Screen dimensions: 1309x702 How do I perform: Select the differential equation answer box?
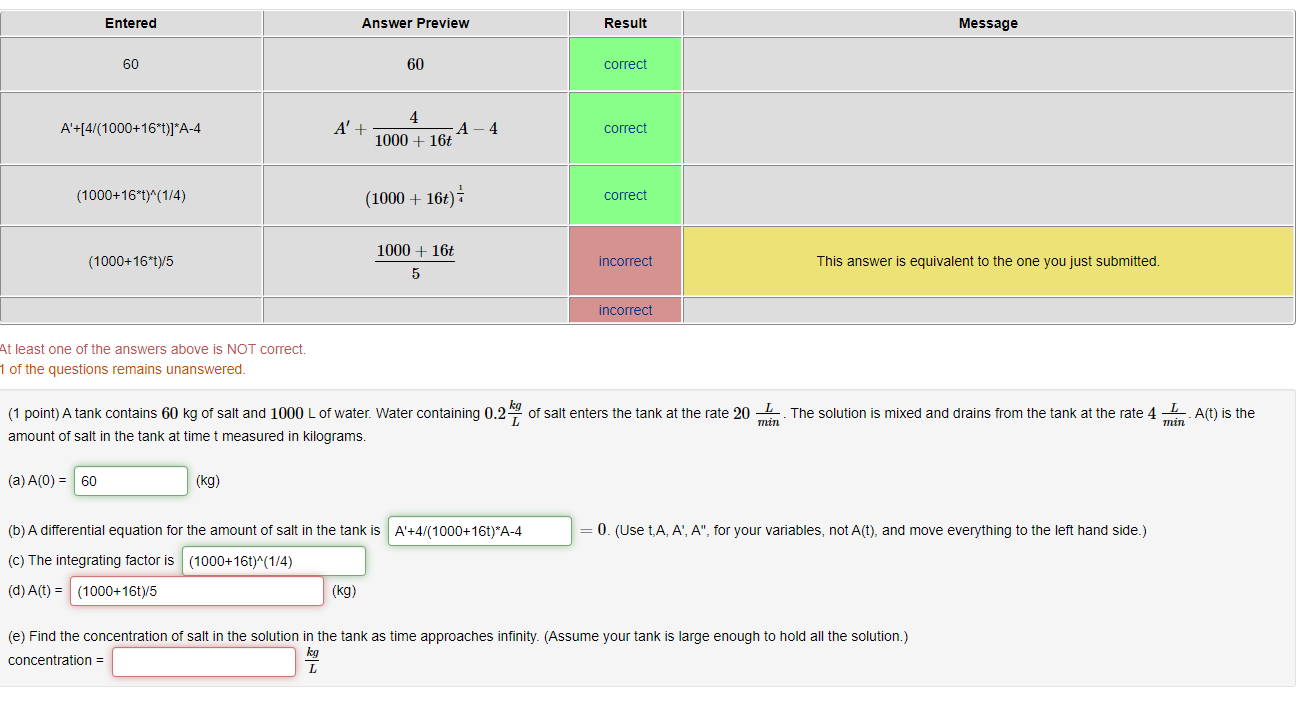[x=479, y=531]
